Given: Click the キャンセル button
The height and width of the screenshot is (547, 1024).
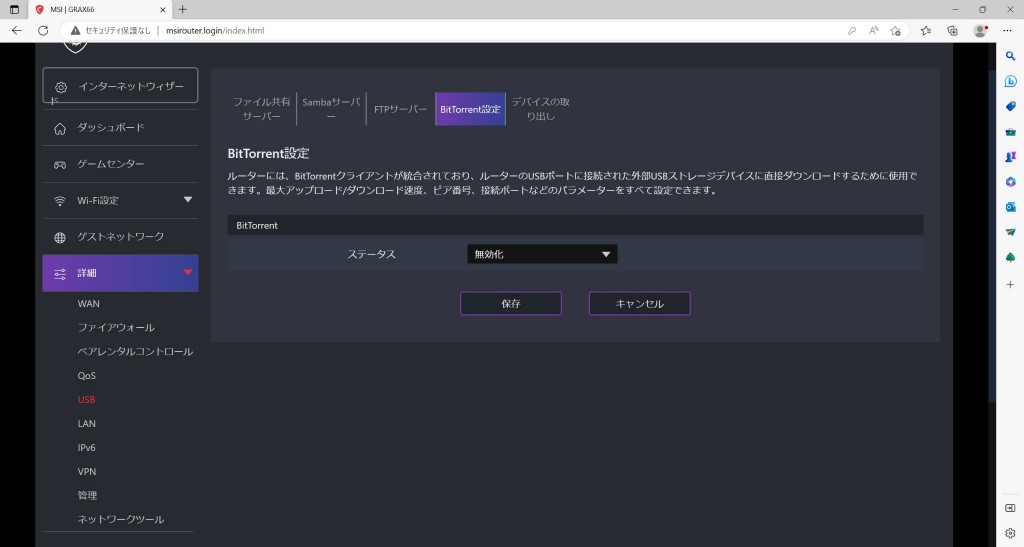Looking at the screenshot, I should (x=639, y=304).
